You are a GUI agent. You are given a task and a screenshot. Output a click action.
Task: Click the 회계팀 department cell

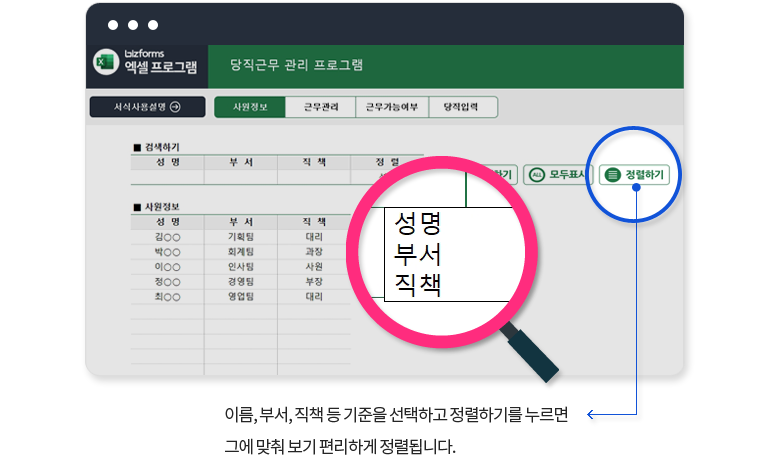click(x=241, y=252)
